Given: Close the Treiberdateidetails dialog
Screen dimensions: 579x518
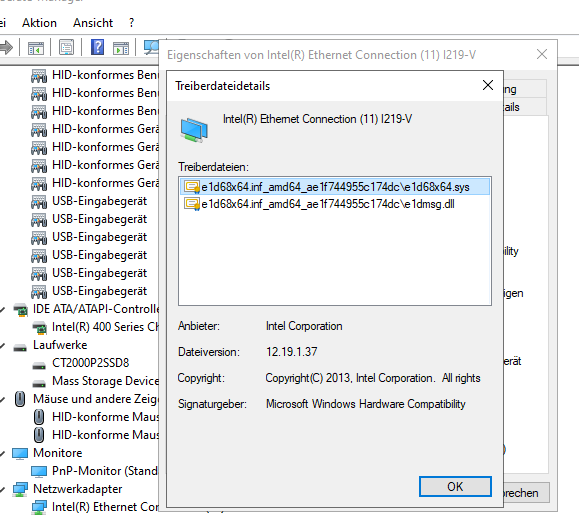Looking at the screenshot, I should coord(488,85).
